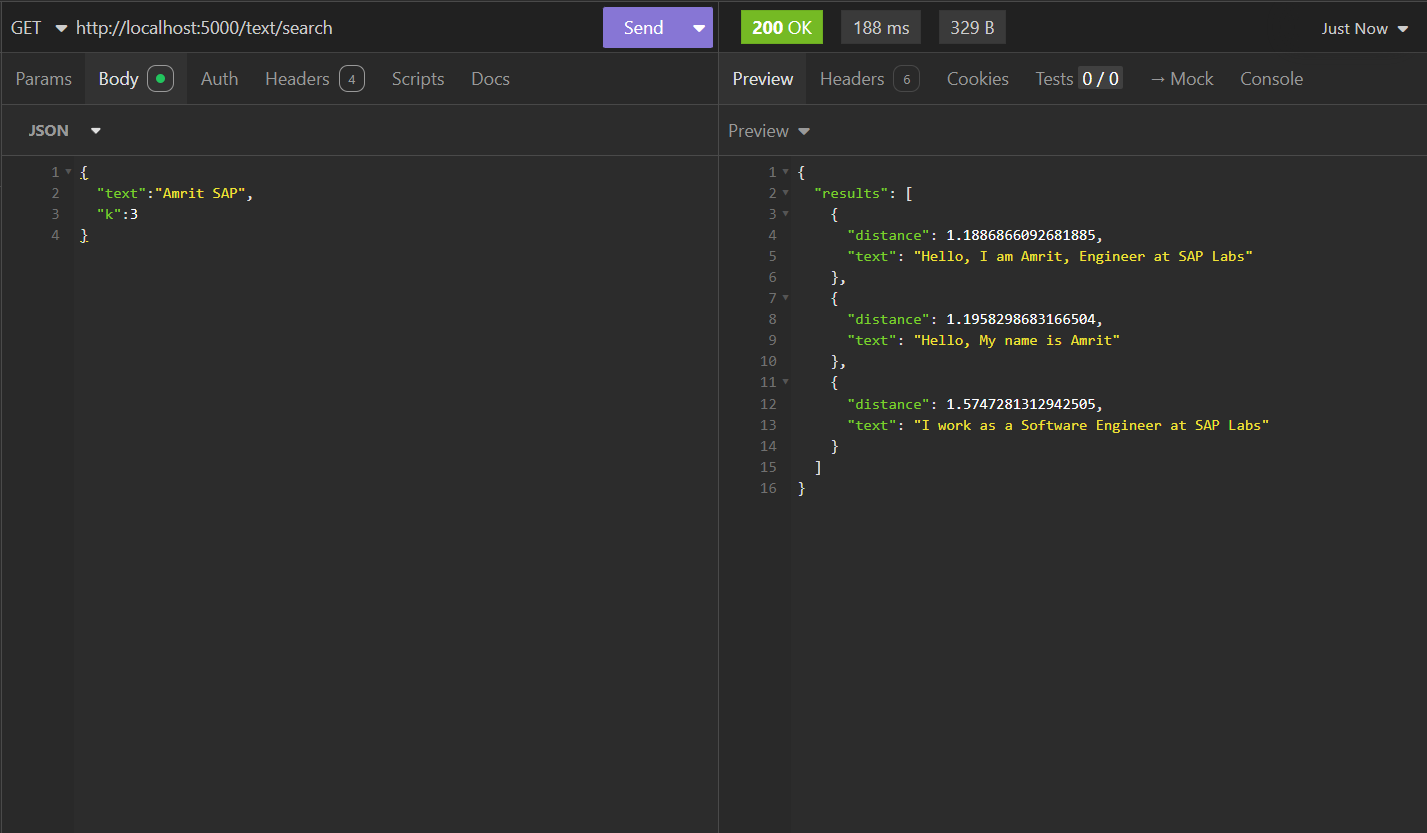Click the Send button

point(643,28)
